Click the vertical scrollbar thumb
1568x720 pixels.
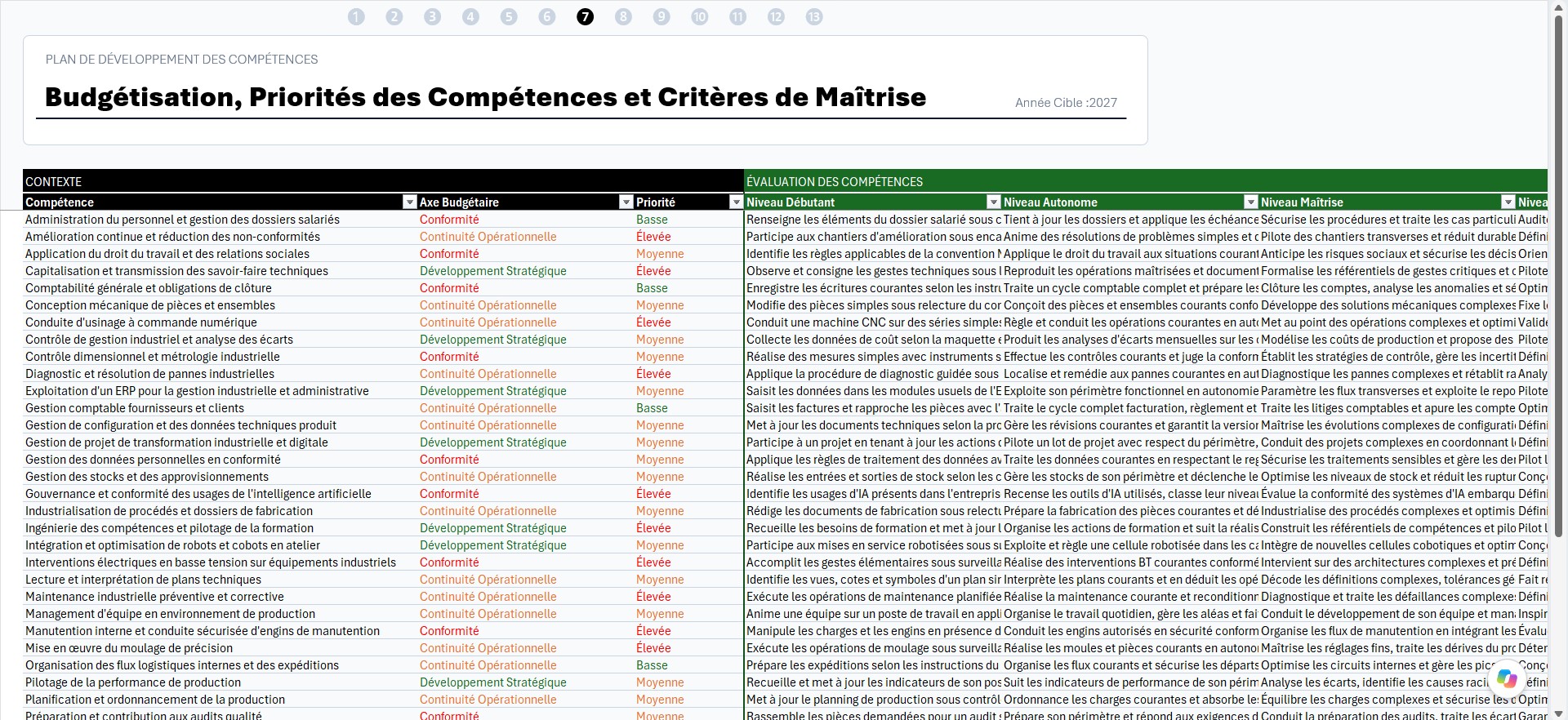click(x=1558, y=276)
